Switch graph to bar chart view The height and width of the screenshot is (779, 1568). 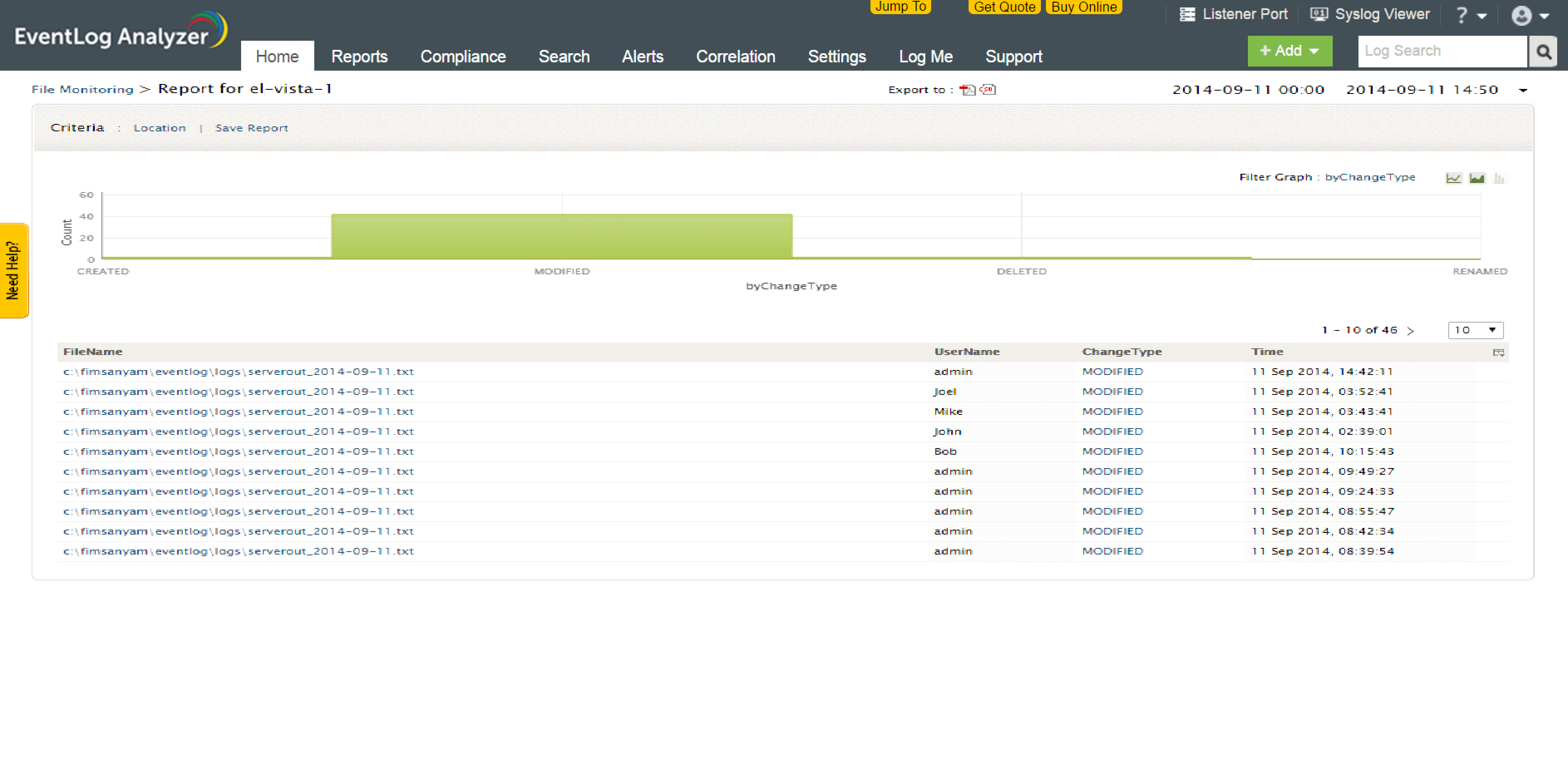pos(1499,178)
